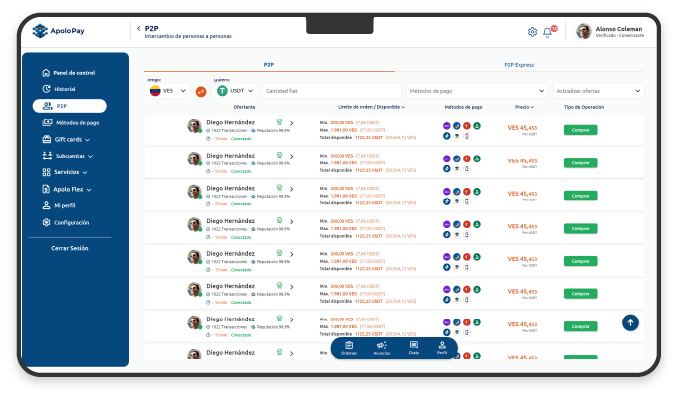Open first Diego Hernández offer details chevron

click(x=291, y=123)
